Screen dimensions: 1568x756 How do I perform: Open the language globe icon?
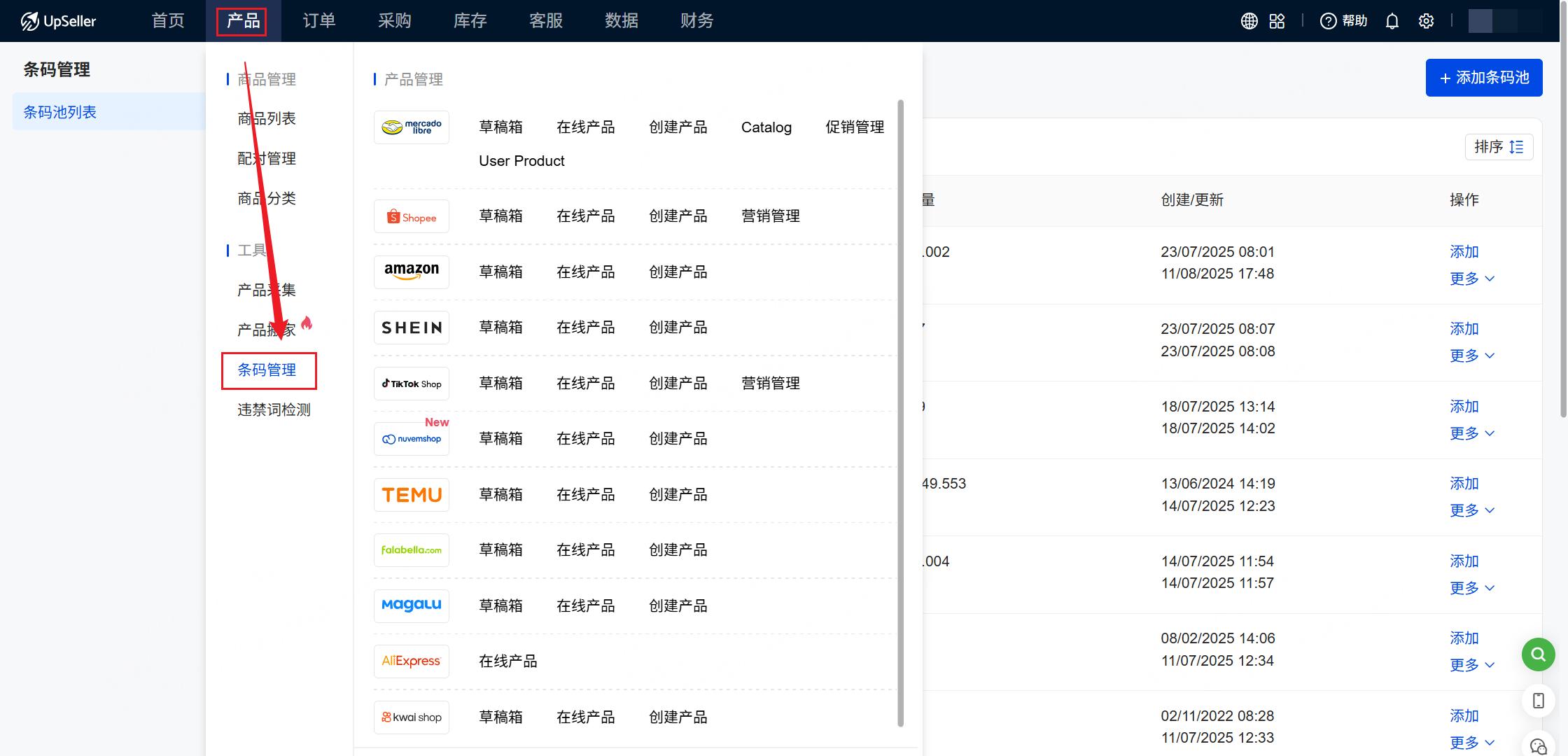point(1249,21)
